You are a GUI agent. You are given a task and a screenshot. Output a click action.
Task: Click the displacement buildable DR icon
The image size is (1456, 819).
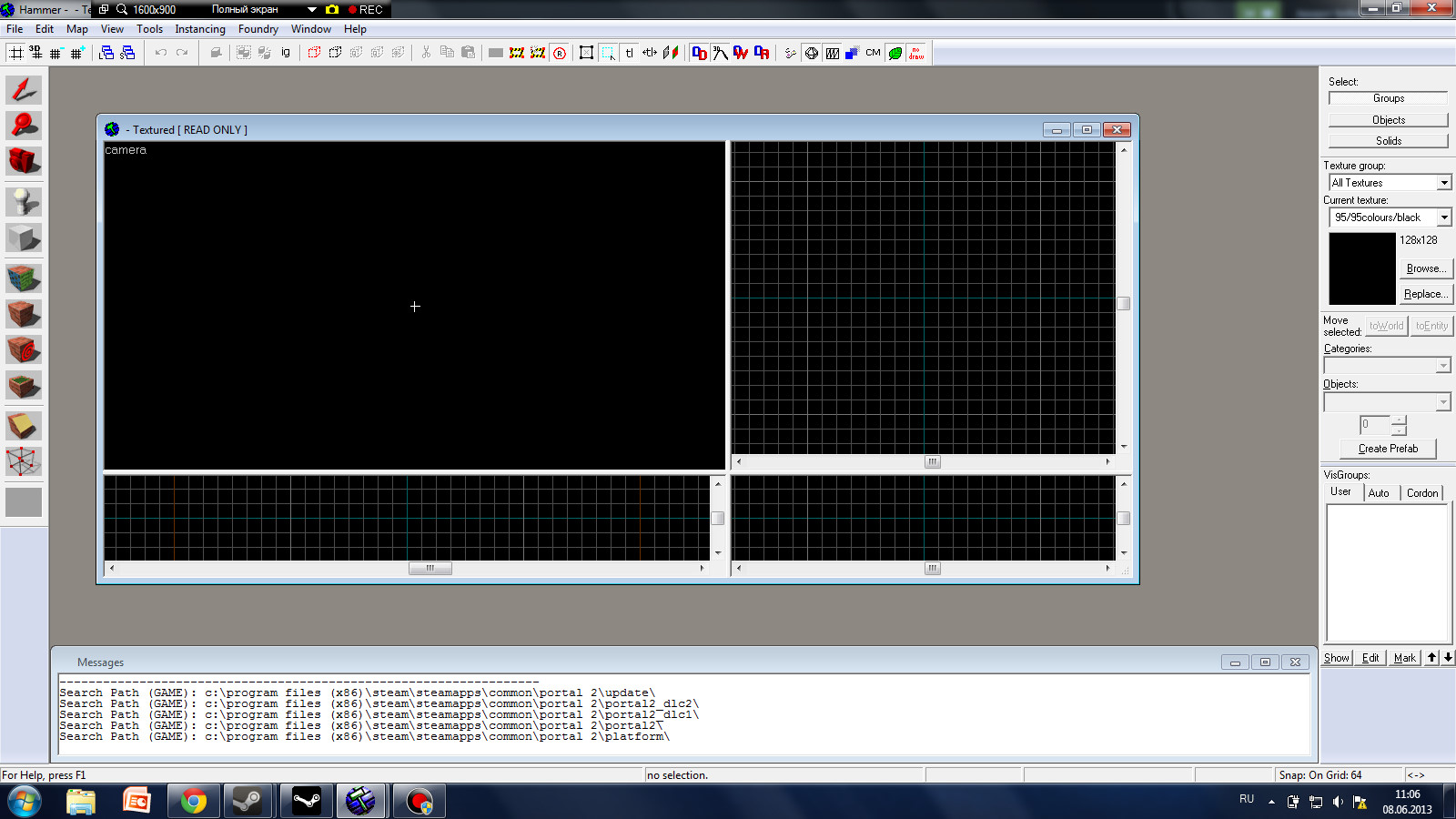(762, 53)
